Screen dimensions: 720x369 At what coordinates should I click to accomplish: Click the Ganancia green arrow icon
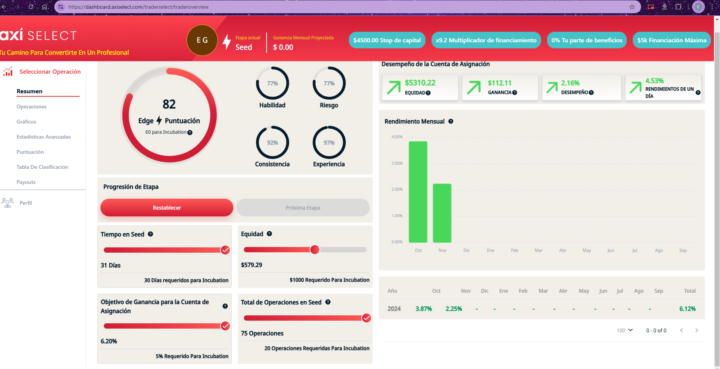pyautogui.click(x=473, y=88)
